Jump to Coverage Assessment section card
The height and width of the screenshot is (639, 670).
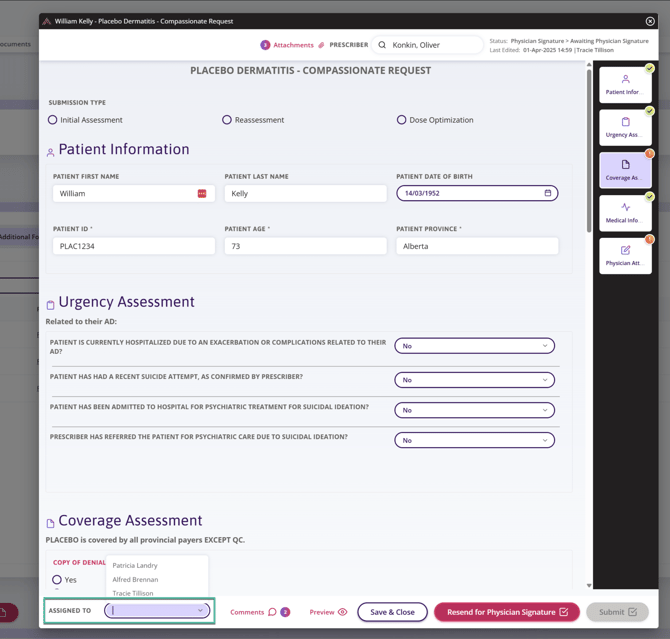pyautogui.click(x=625, y=170)
